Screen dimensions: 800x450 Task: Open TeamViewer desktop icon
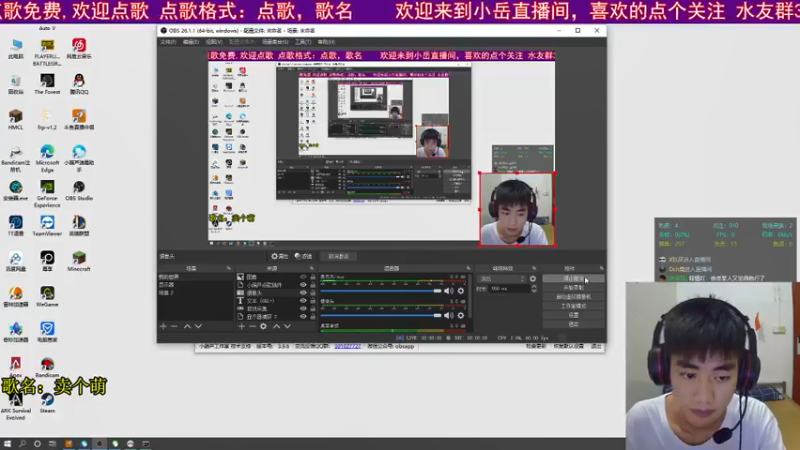coord(47,226)
